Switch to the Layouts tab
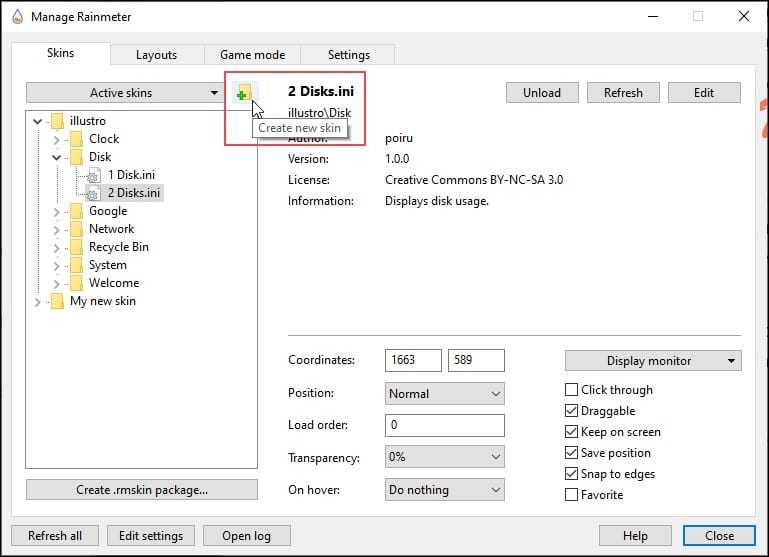The image size is (769, 557). point(156,55)
